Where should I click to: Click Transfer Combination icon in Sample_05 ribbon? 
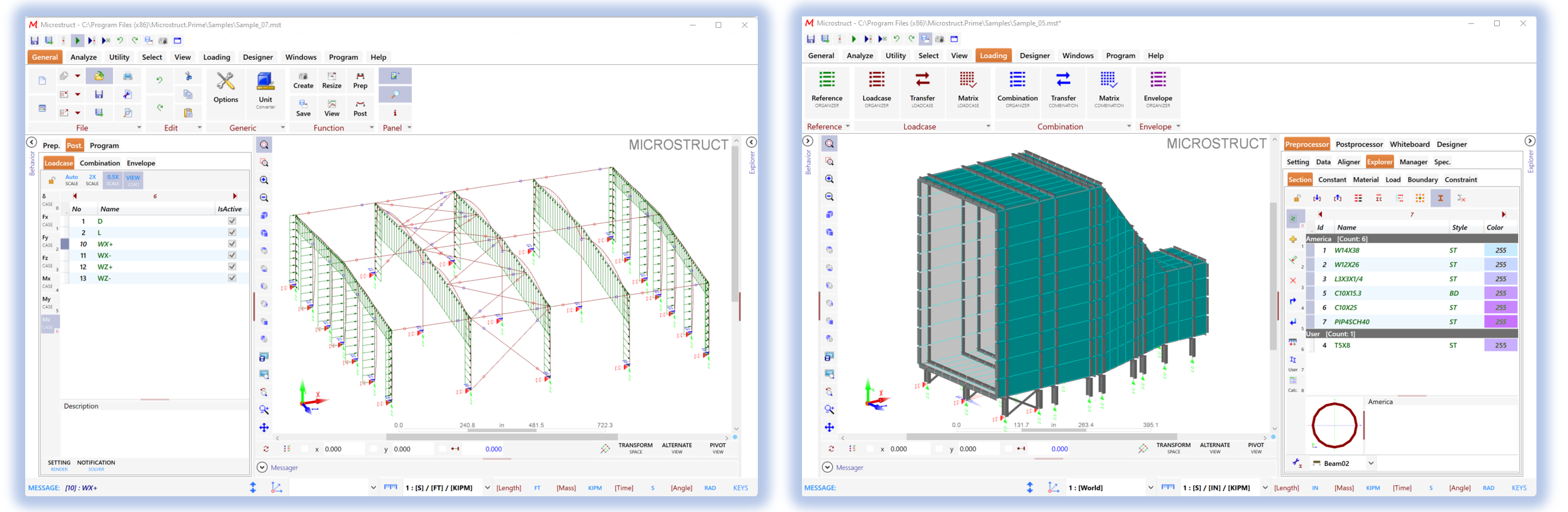coord(1063,90)
